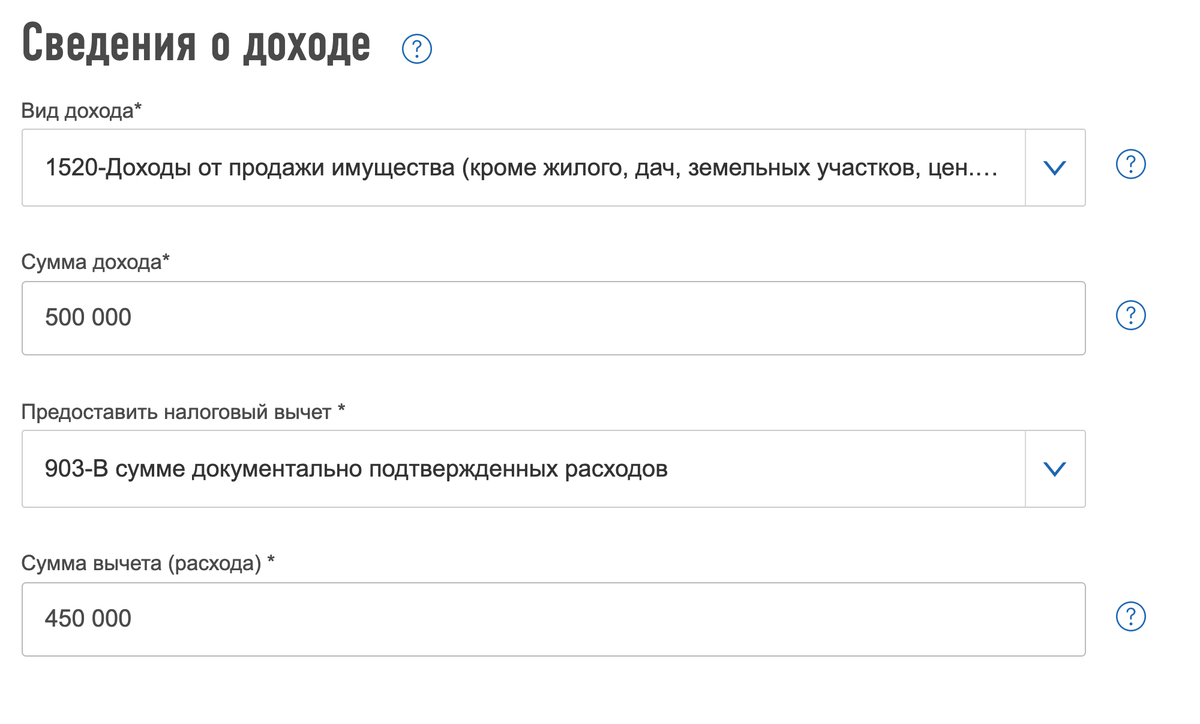Click the 903-В сумме документально подтвержденных расходов selection

pyautogui.click(x=356, y=468)
